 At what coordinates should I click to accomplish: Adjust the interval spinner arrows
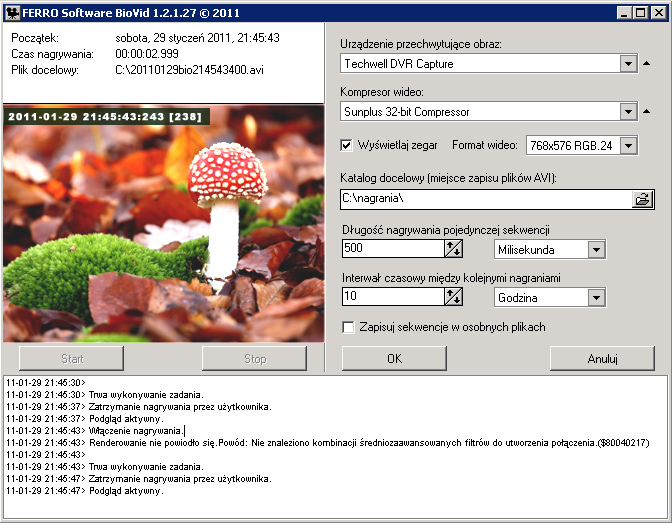tap(453, 296)
